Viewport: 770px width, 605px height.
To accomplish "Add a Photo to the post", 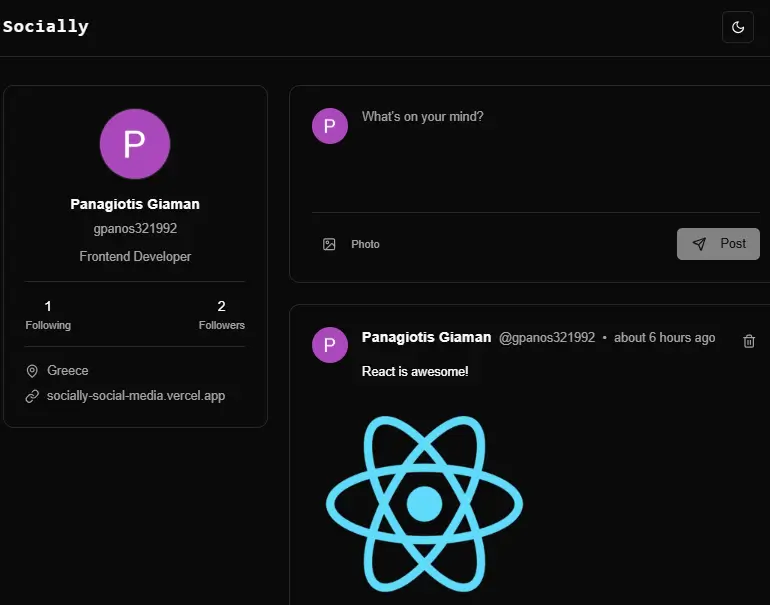I will click(351, 244).
